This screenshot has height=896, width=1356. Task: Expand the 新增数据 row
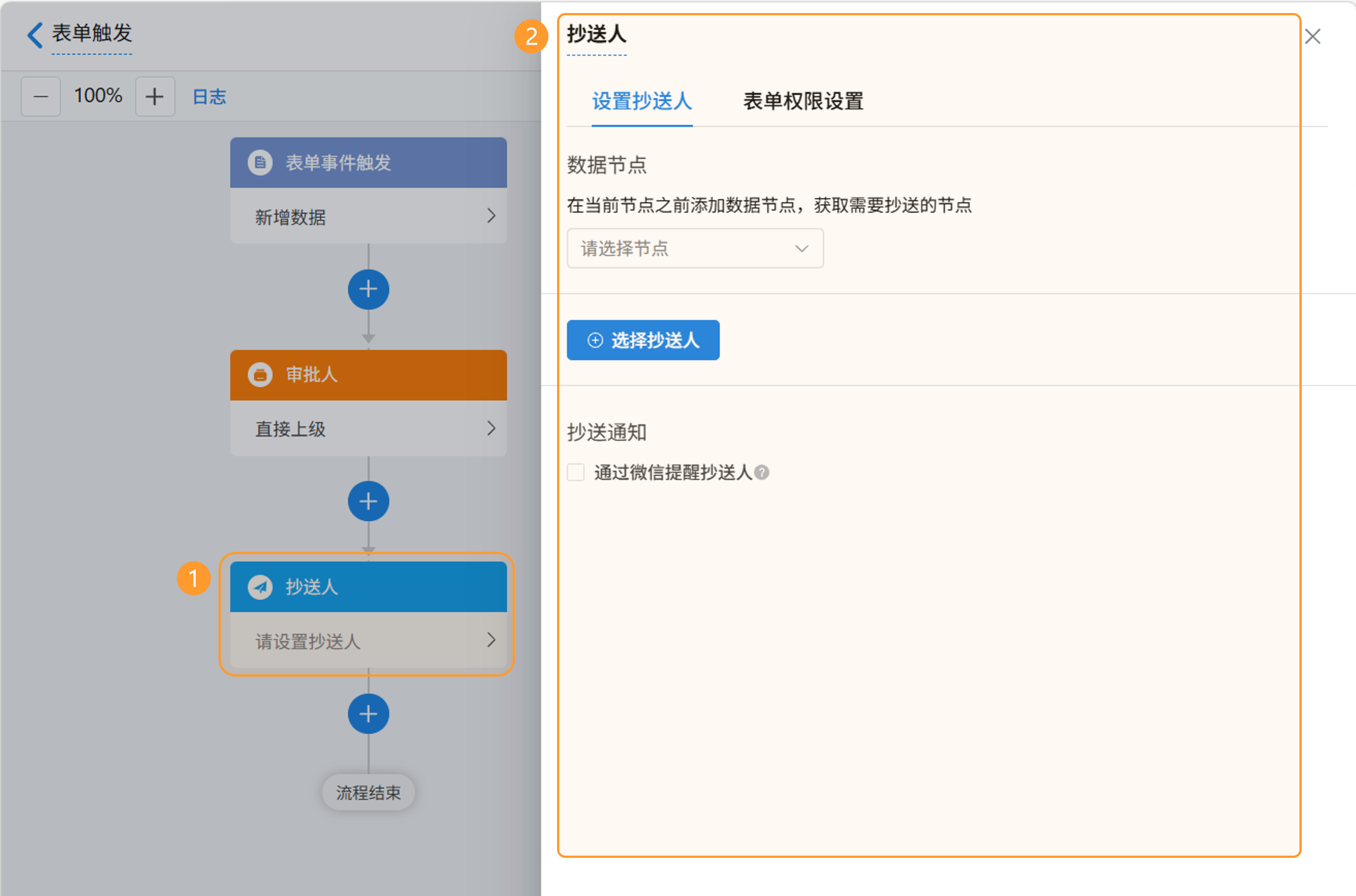pyautogui.click(x=491, y=216)
